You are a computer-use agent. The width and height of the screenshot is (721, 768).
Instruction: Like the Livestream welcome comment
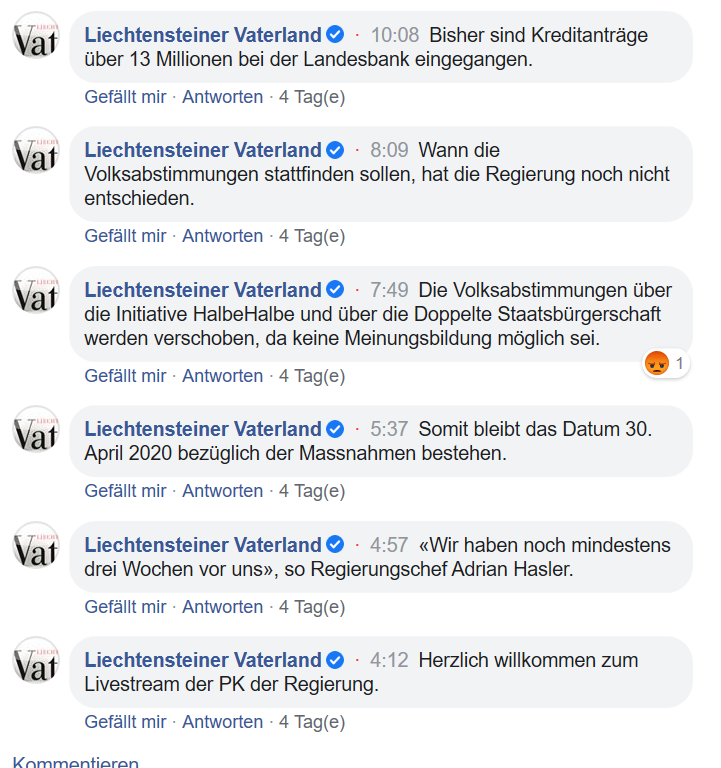(x=125, y=722)
